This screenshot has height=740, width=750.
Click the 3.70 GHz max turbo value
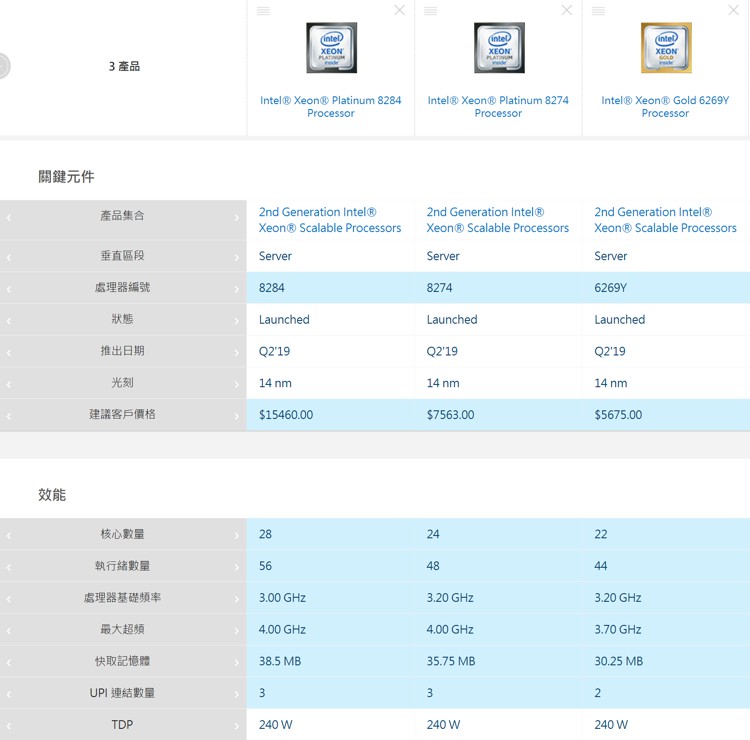point(618,630)
